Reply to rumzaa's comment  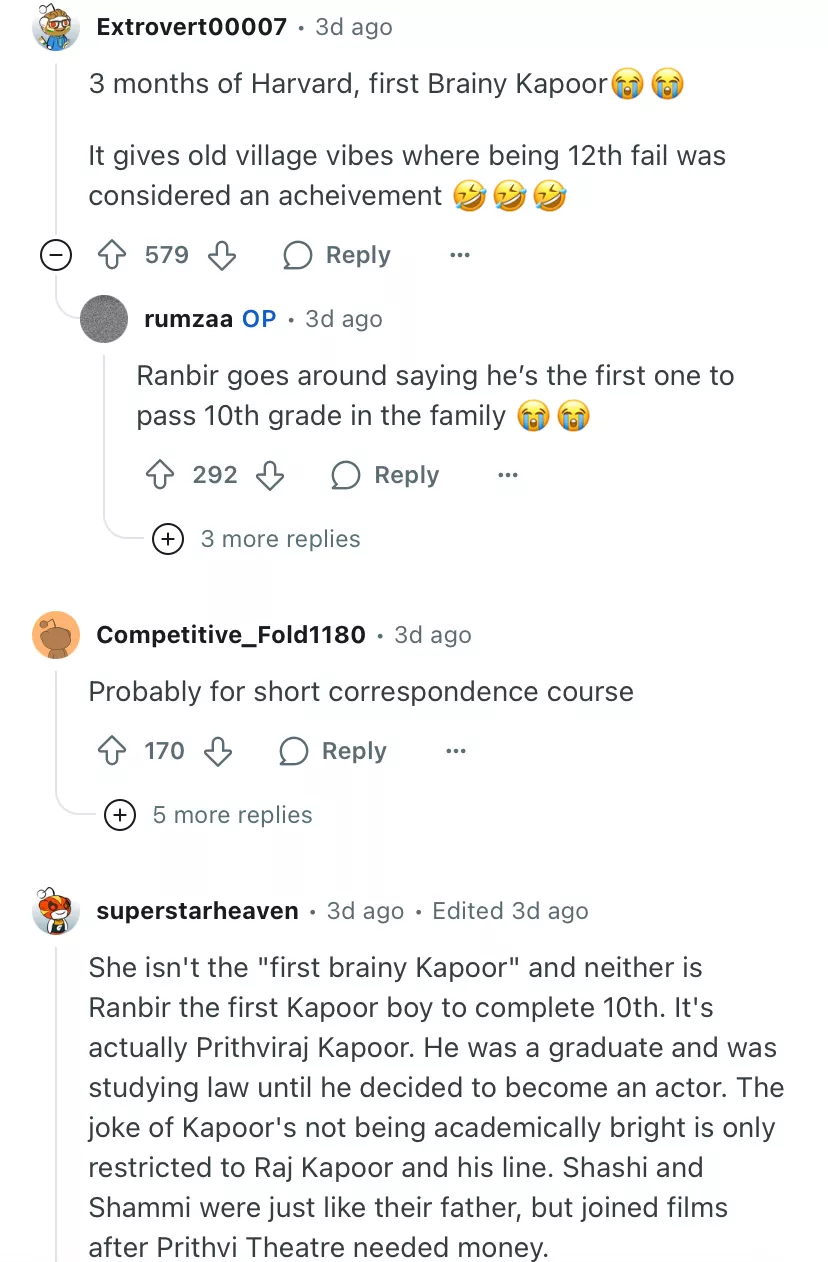point(385,476)
